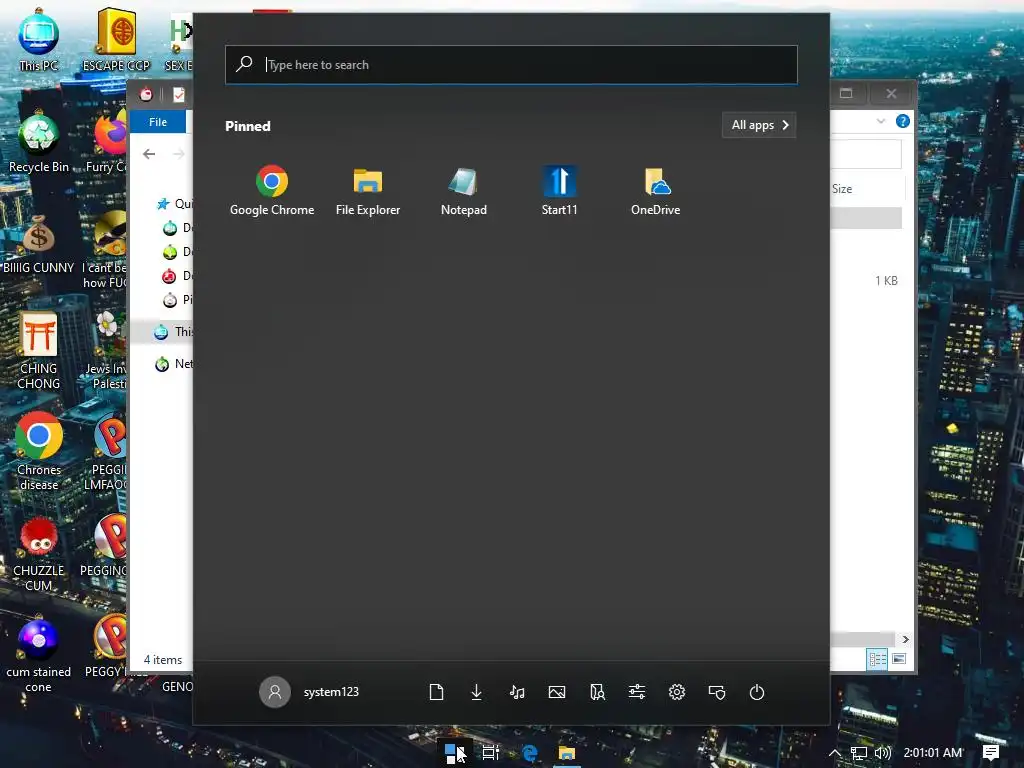
Task: Open the Pictures folder shortcut icon
Action: click(557, 692)
